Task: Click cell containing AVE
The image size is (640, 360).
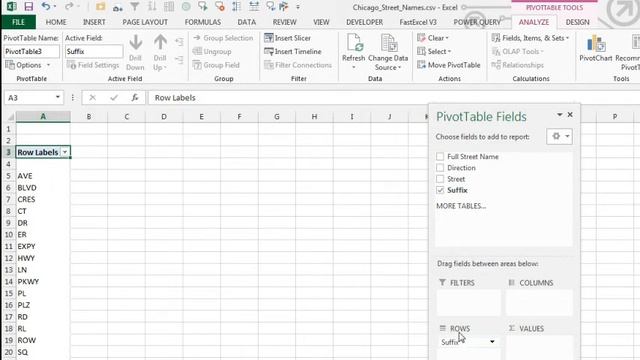Action: tap(43, 176)
